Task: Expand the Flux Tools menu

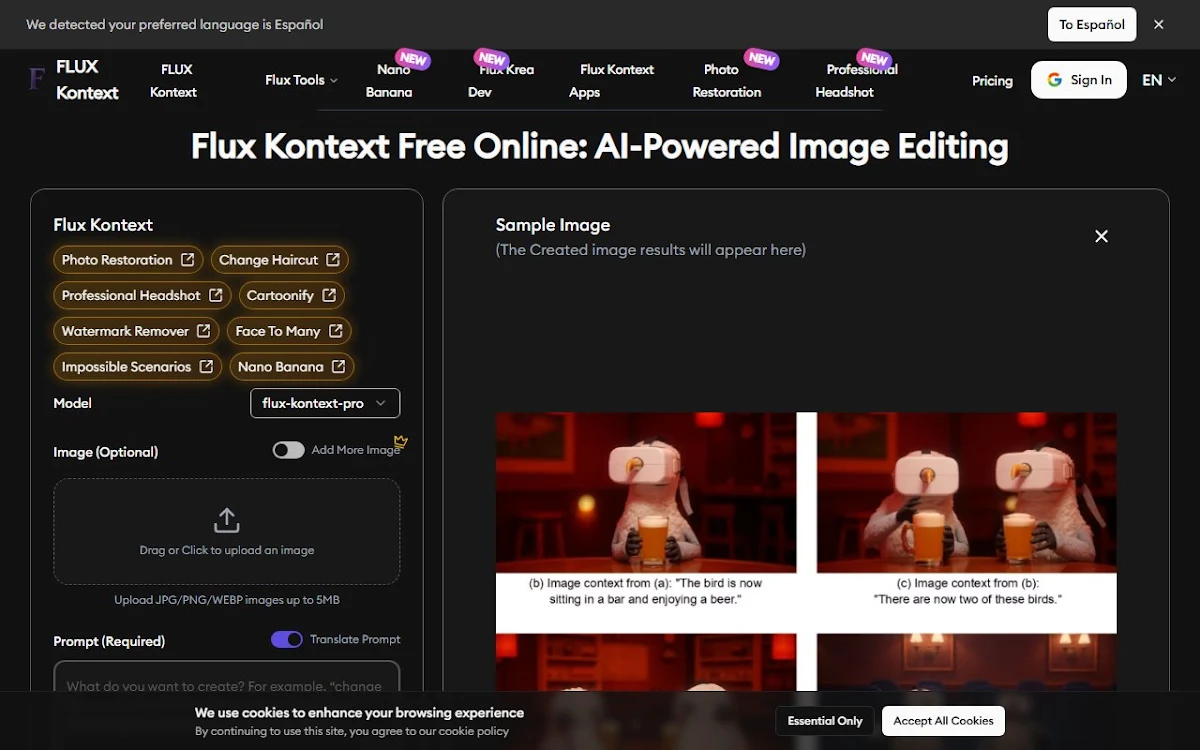Action: tap(301, 80)
